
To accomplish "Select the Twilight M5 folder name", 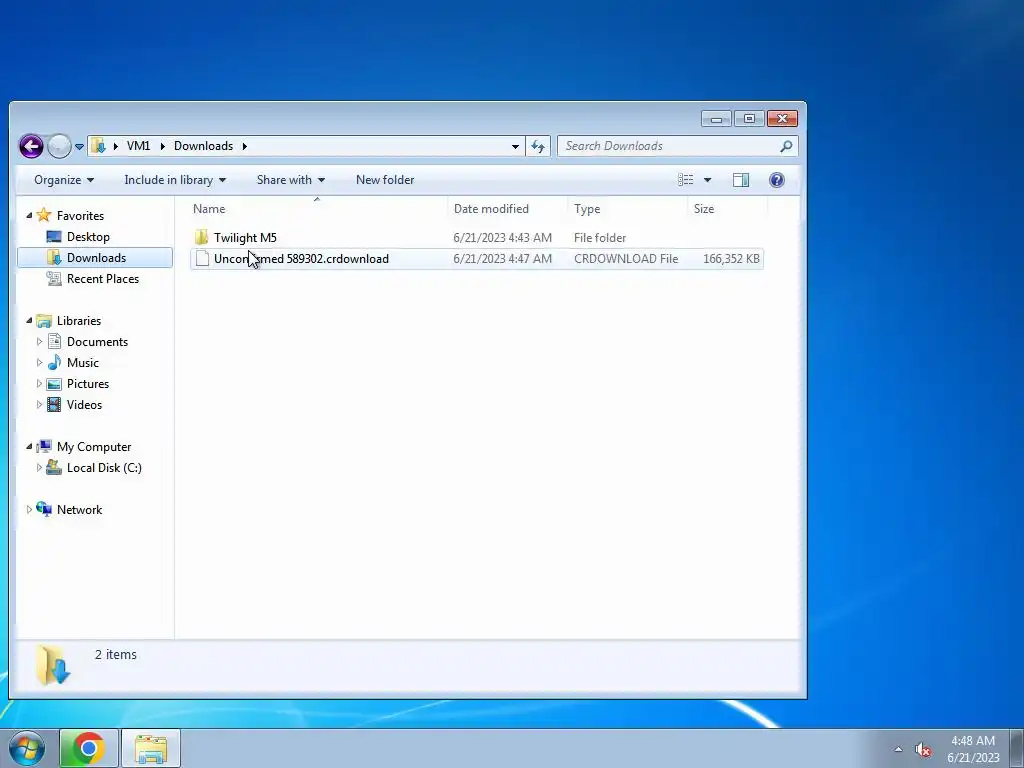I will pyautogui.click(x=245, y=238).
